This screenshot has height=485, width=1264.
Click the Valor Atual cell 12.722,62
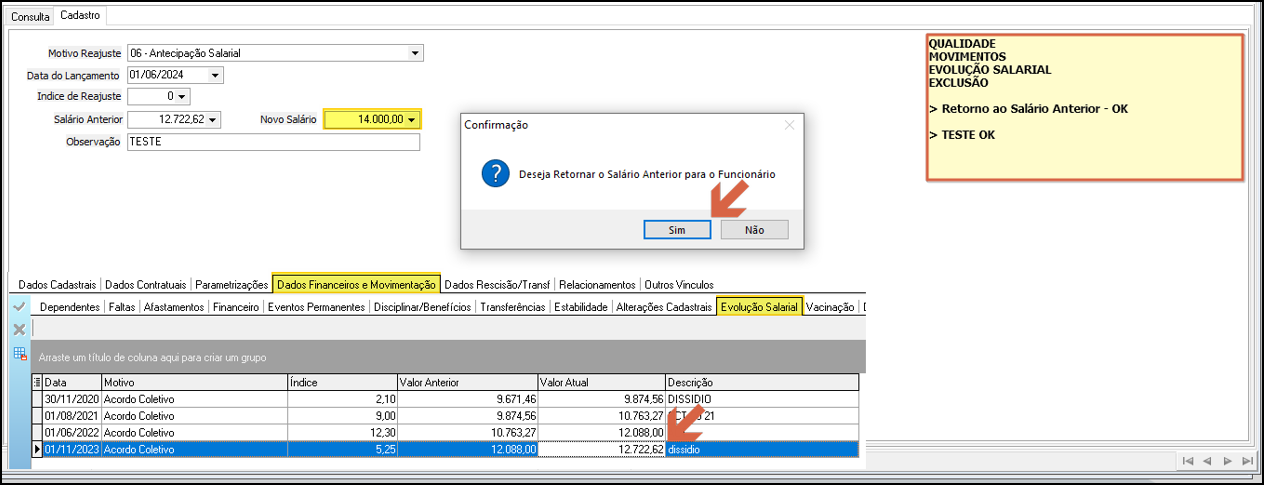click(x=601, y=449)
